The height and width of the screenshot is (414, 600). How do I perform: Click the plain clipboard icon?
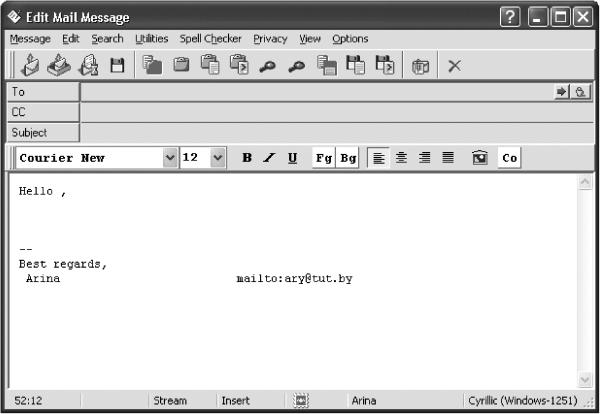pyautogui.click(x=181, y=64)
